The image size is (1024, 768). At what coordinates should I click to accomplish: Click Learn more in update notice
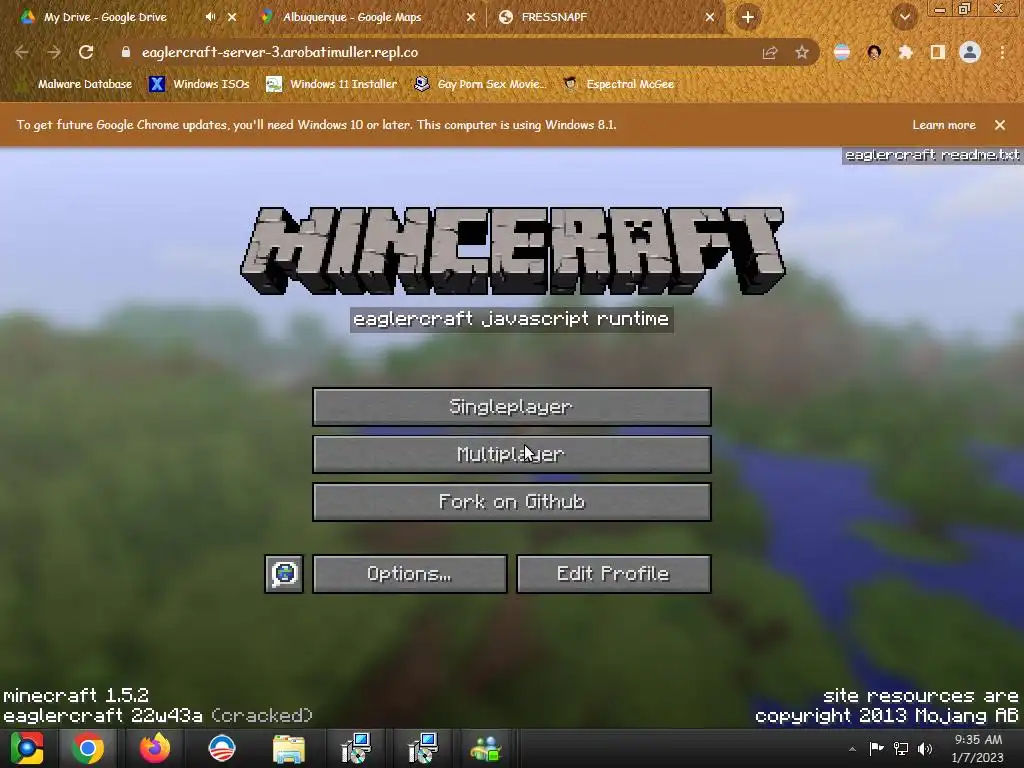(944, 125)
